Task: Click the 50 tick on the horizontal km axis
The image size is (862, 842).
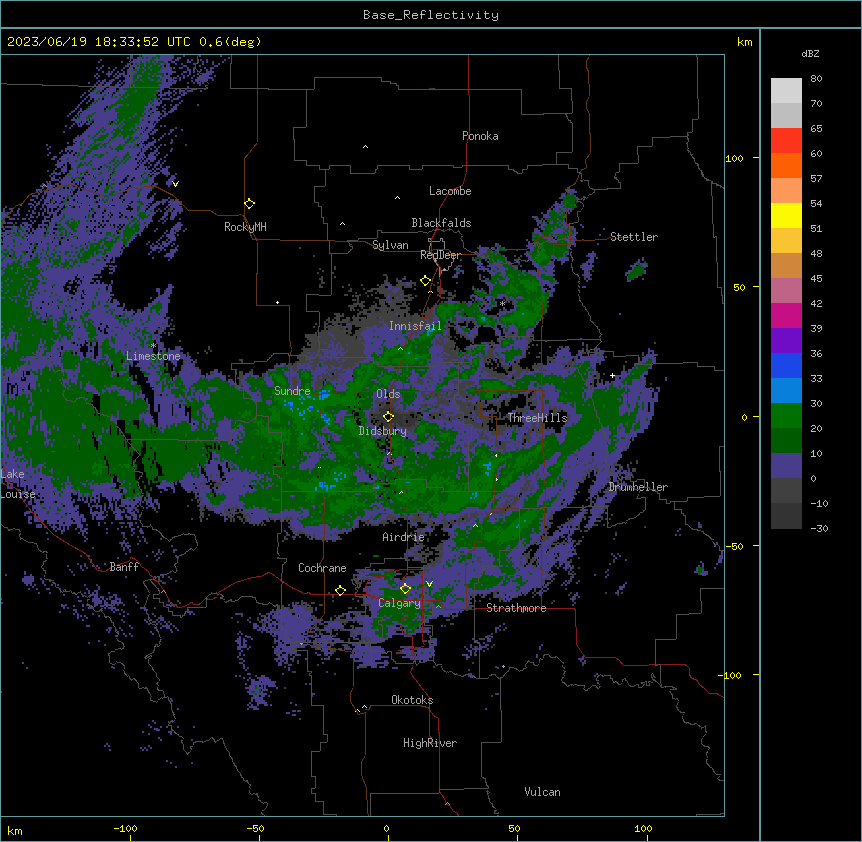Action: pyautogui.click(x=514, y=828)
